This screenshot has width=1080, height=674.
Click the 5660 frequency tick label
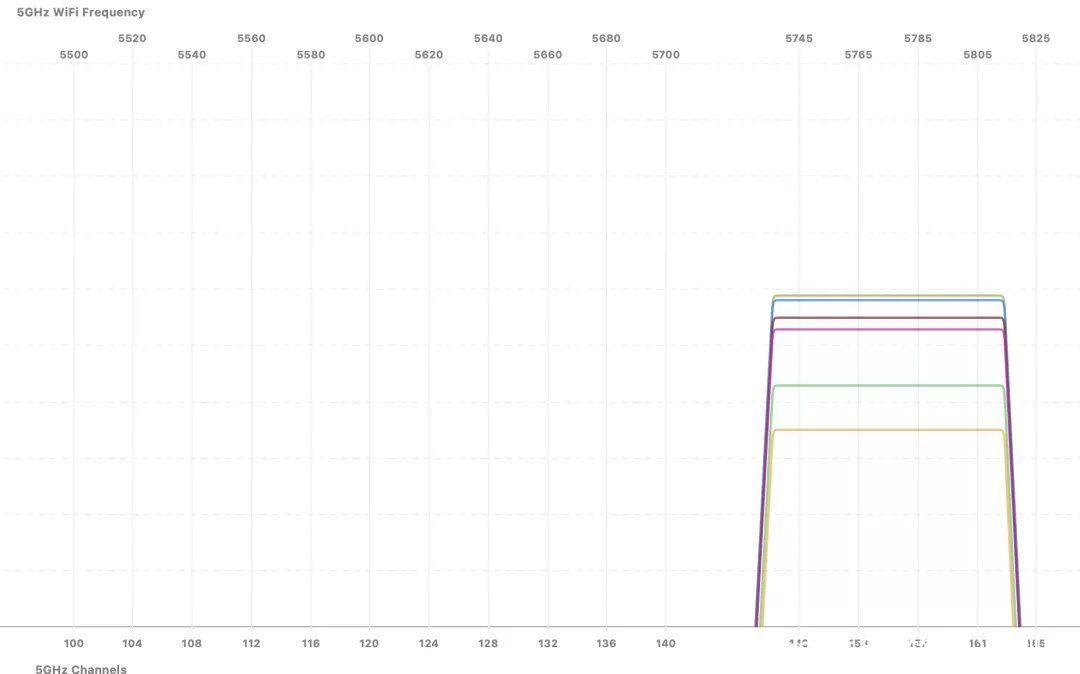pyautogui.click(x=548, y=54)
